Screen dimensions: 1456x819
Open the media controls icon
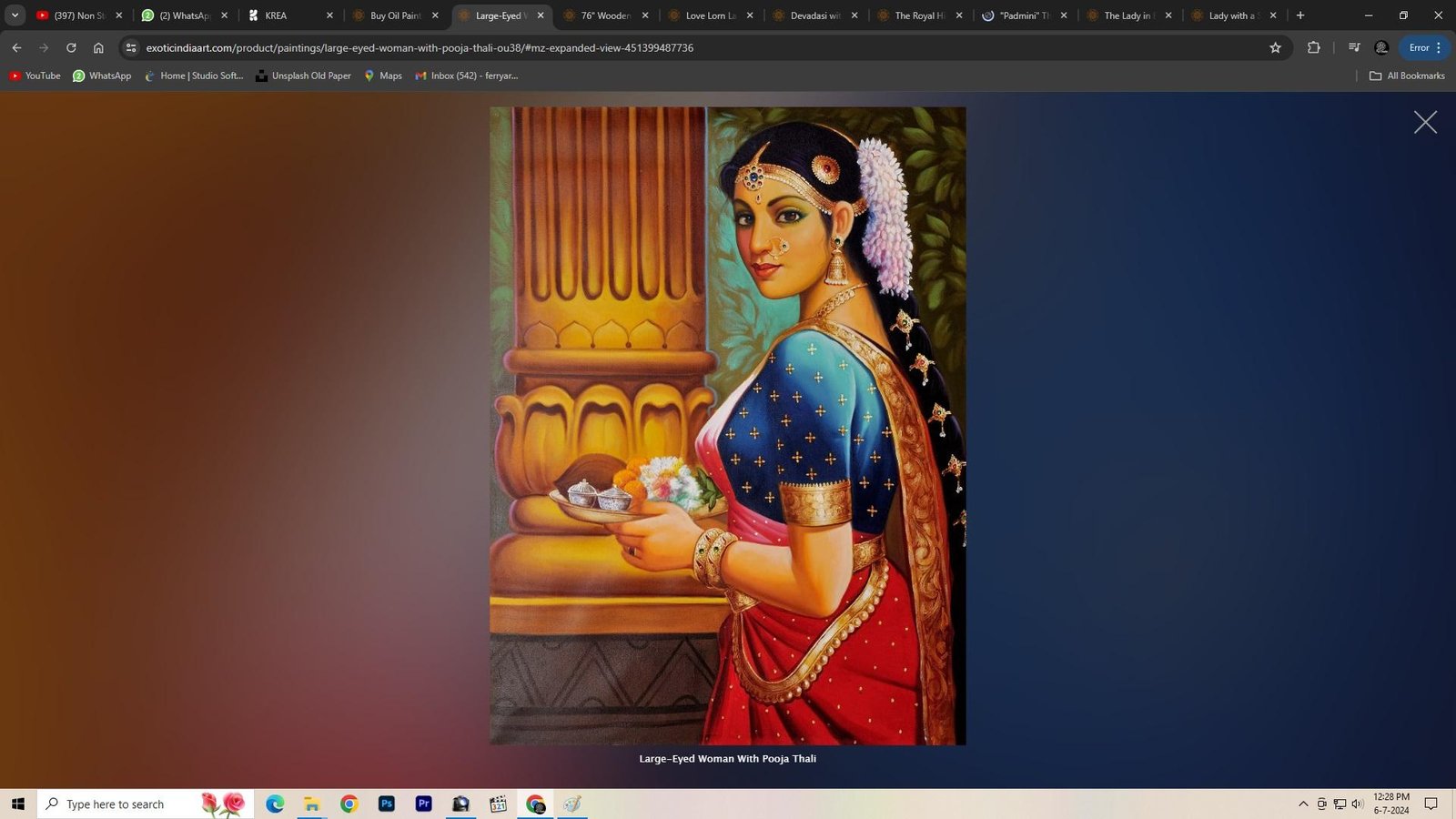1354,47
